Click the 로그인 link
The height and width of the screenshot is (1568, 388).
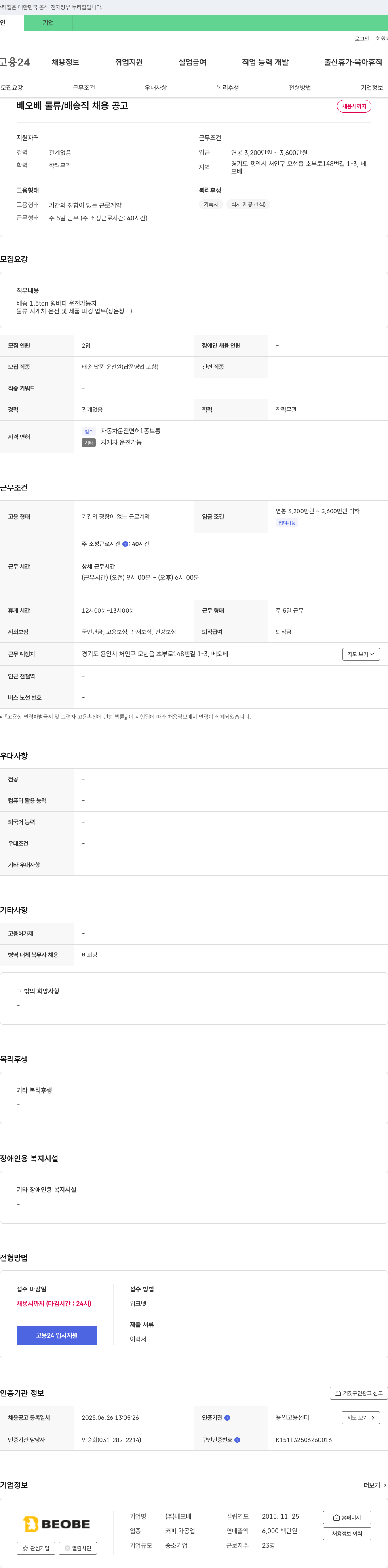tap(362, 38)
